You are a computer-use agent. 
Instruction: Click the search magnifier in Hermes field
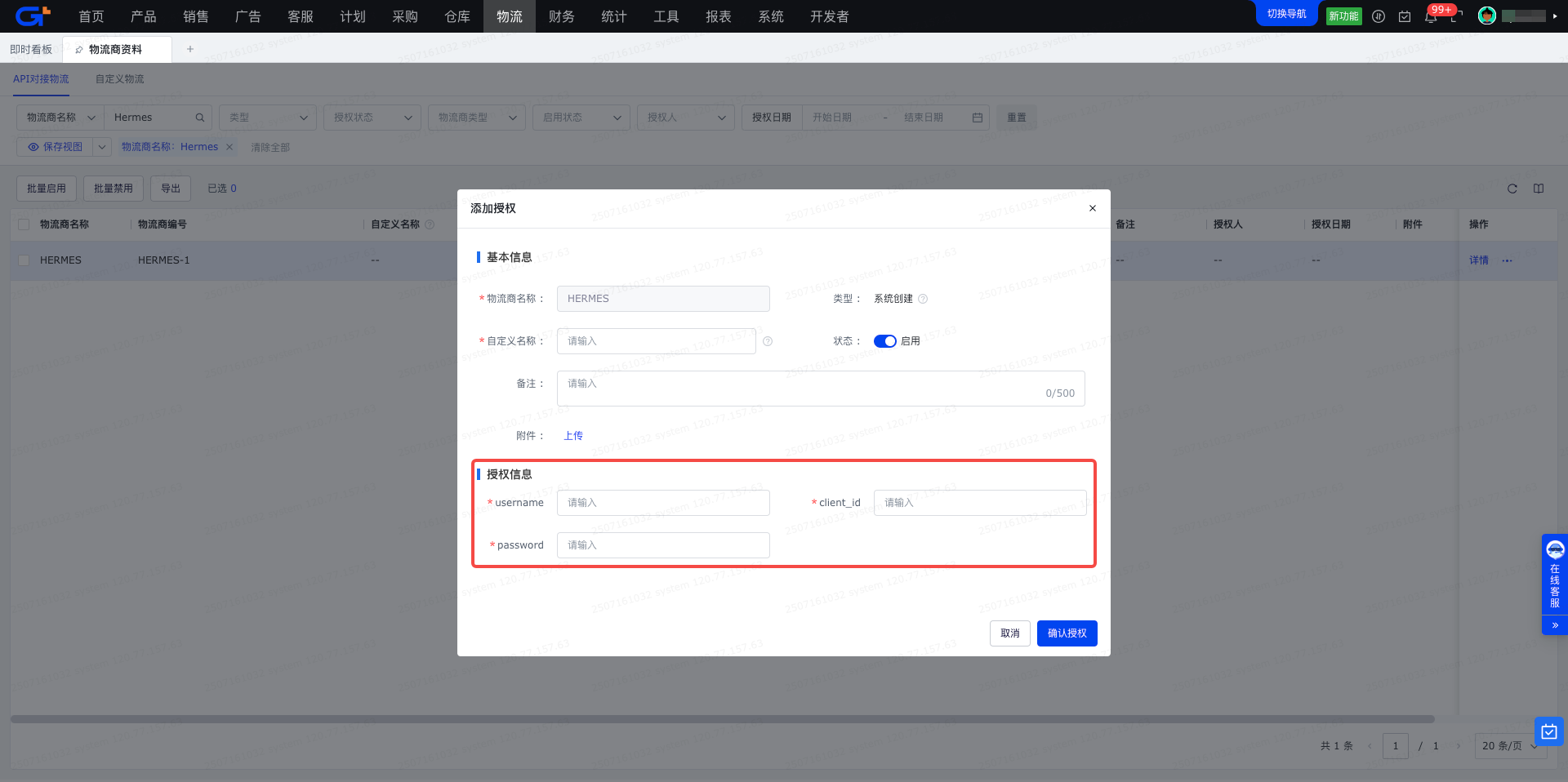coord(199,118)
